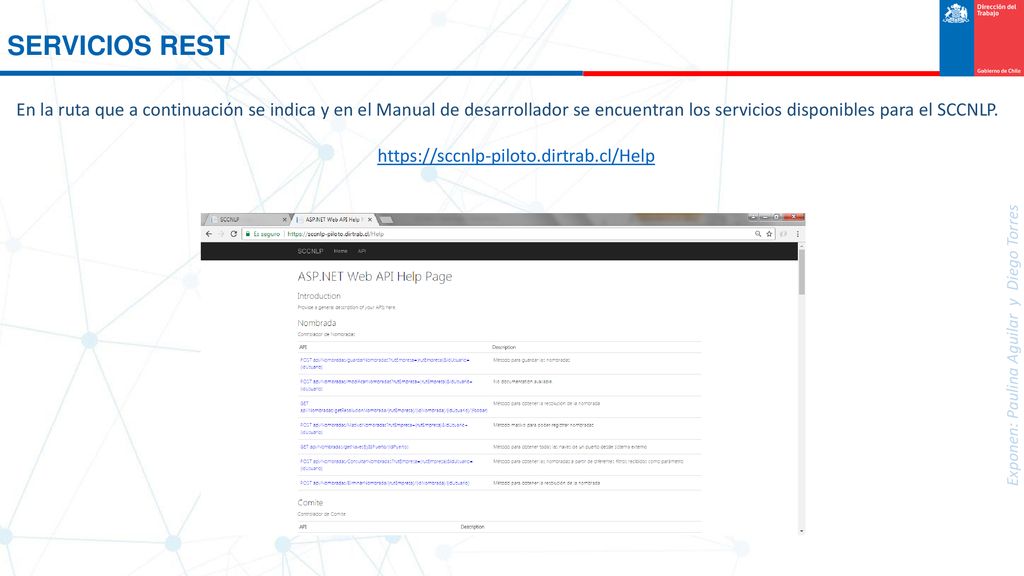1024x576 pixels.
Task: Open the POST guardarNombradas API link
Action: pos(385,363)
